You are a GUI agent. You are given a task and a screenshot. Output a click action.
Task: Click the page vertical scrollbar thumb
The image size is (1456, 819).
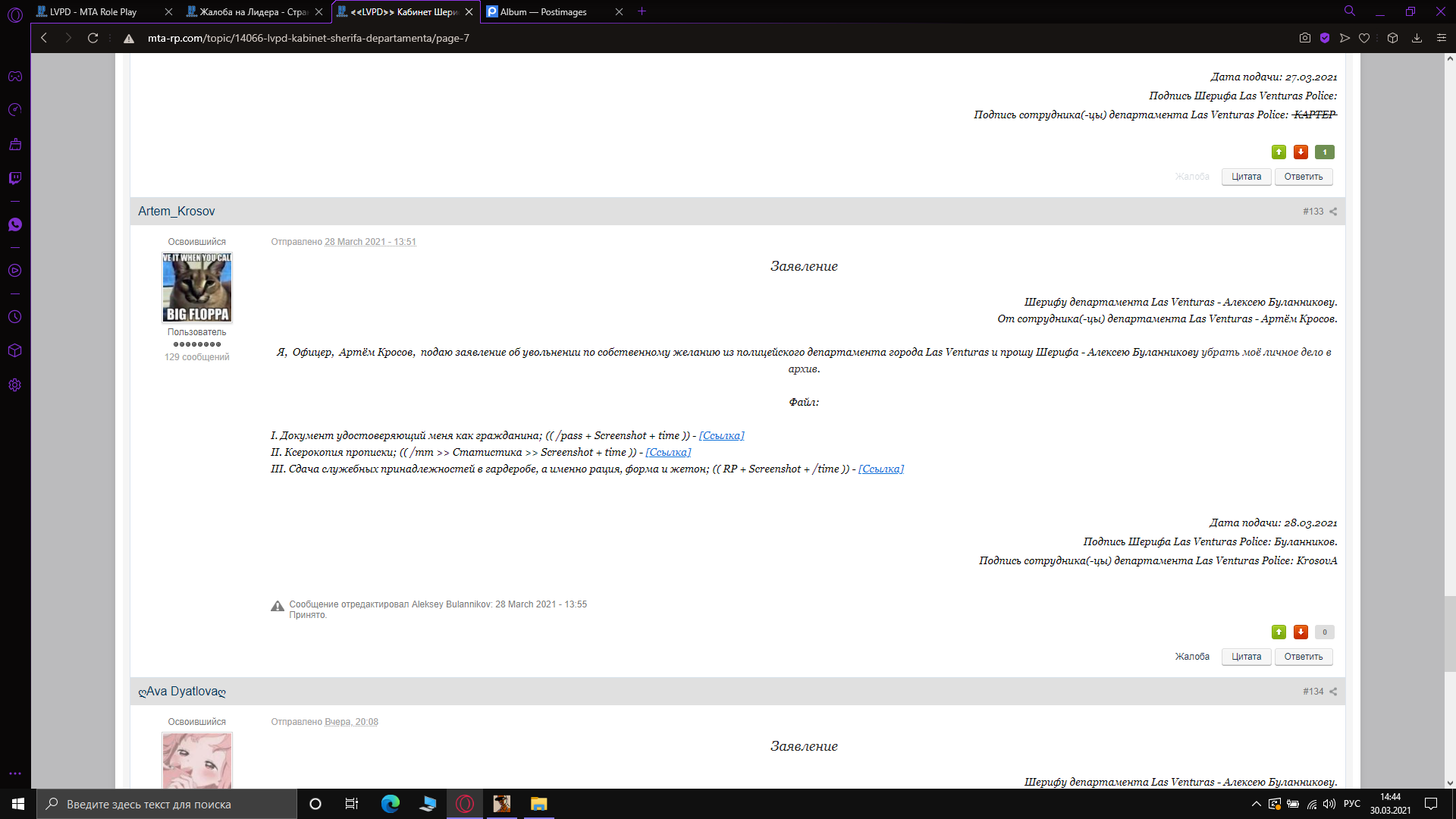pyautogui.click(x=1450, y=633)
